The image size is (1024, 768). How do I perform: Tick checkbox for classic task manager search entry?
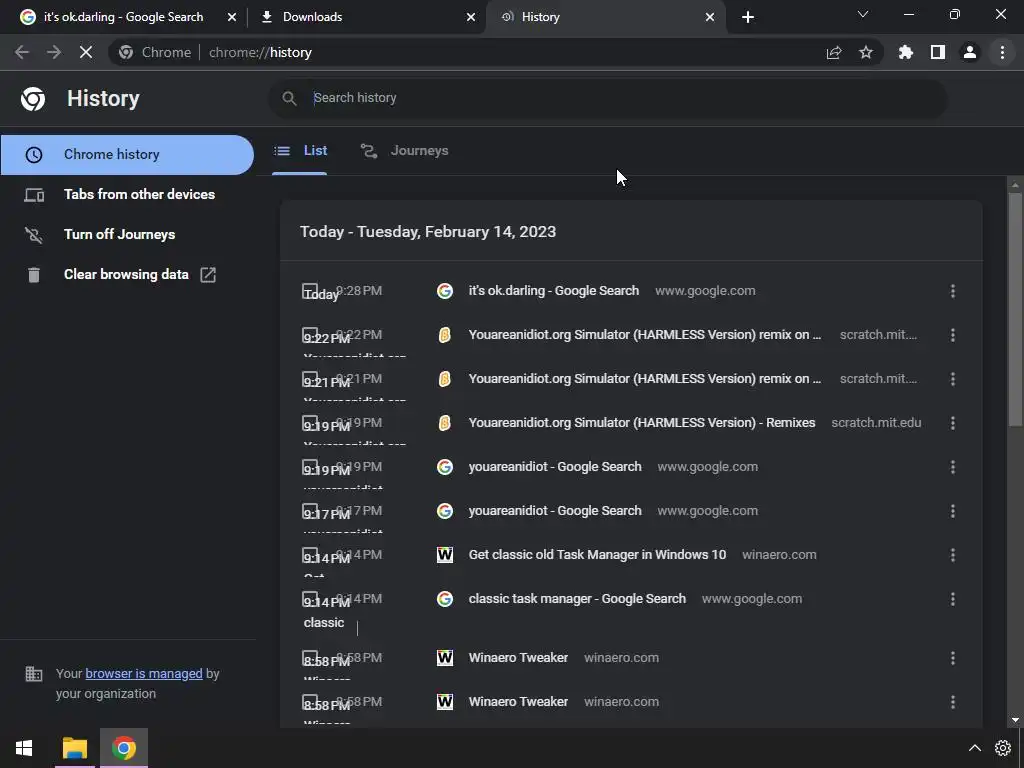pyautogui.click(x=310, y=599)
